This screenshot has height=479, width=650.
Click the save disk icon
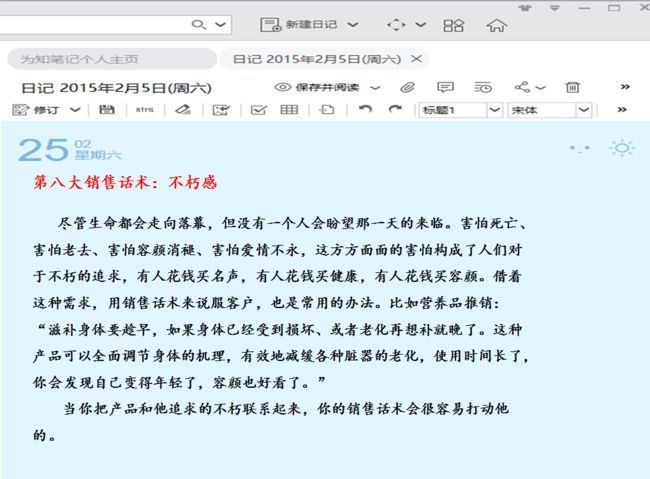[x=107, y=109]
